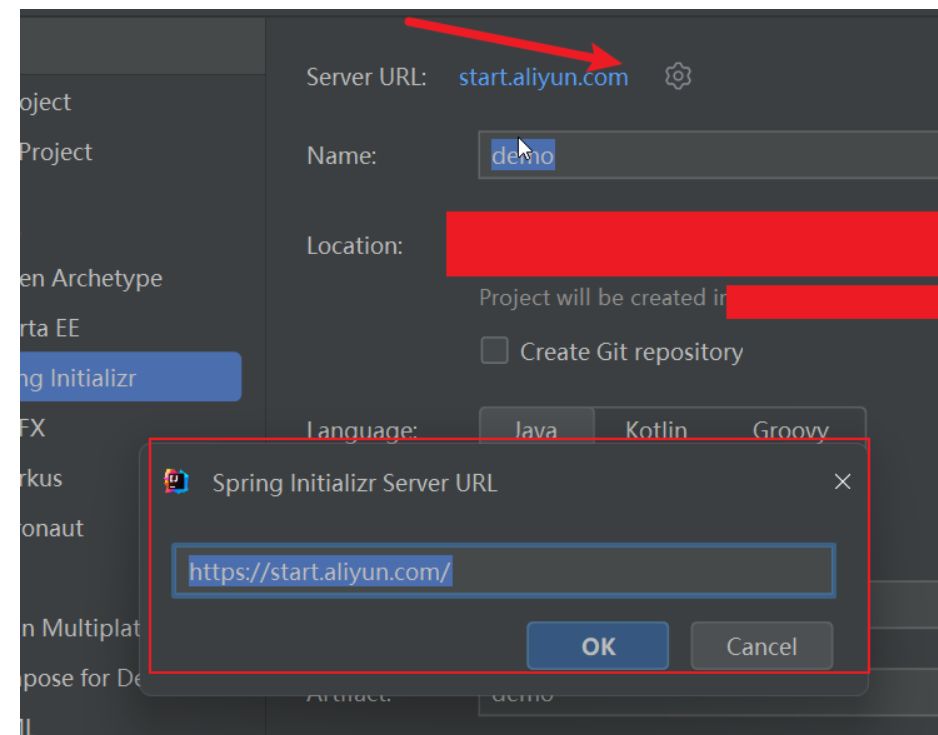Viewport: 938px width, 735px height.
Task: Select Jakarta EE generator in sidebar
Action: [50, 328]
